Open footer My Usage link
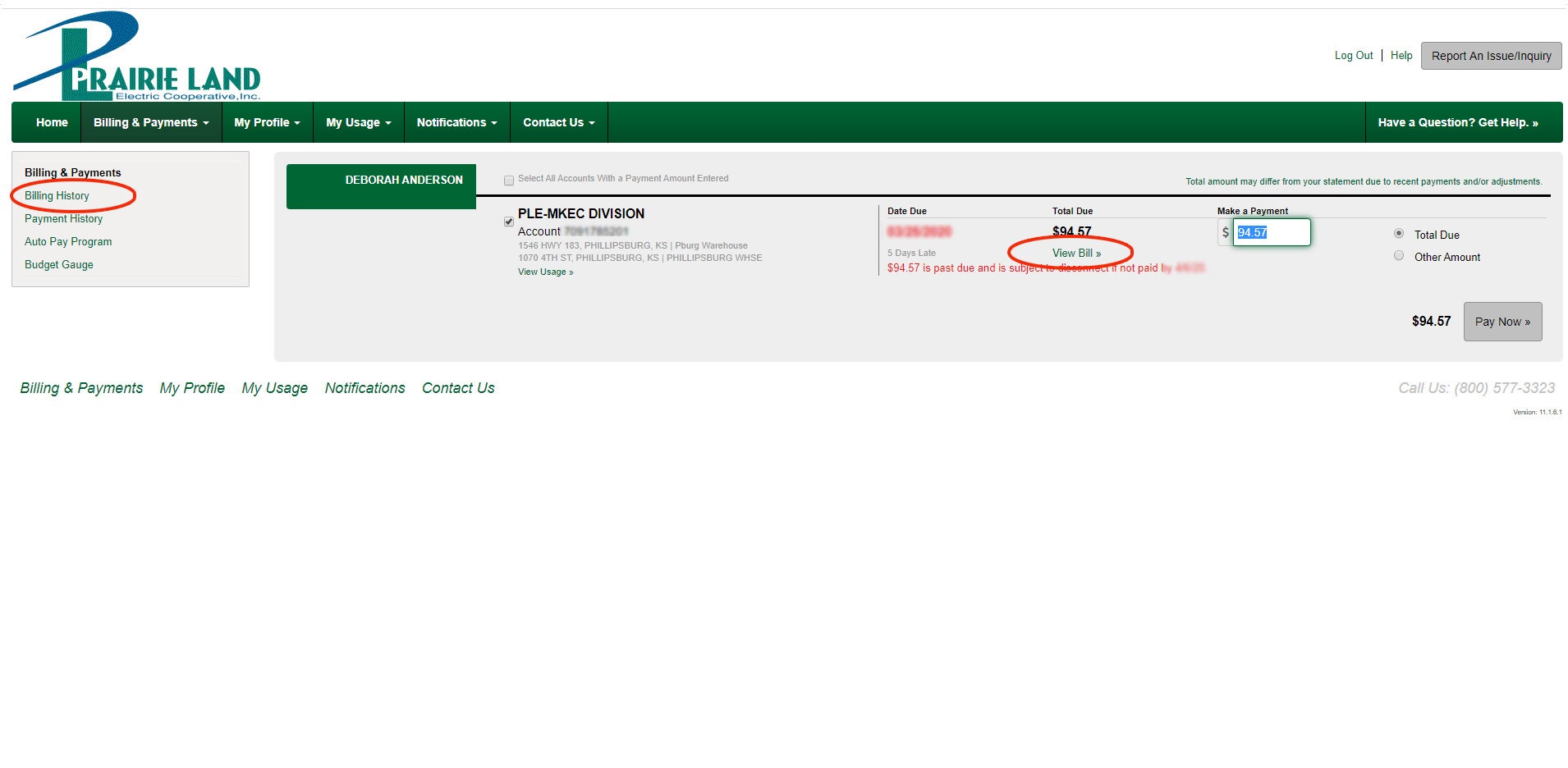Viewport: 1568px width, 768px height. pos(274,388)
